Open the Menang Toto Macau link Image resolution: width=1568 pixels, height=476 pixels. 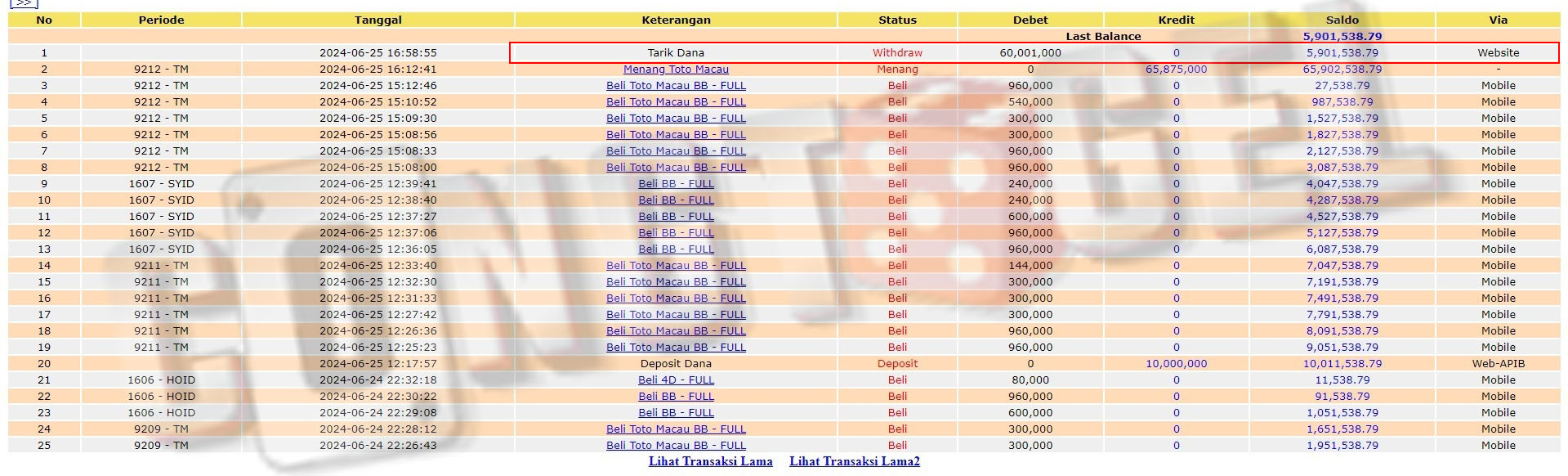[x=676, y=70]
